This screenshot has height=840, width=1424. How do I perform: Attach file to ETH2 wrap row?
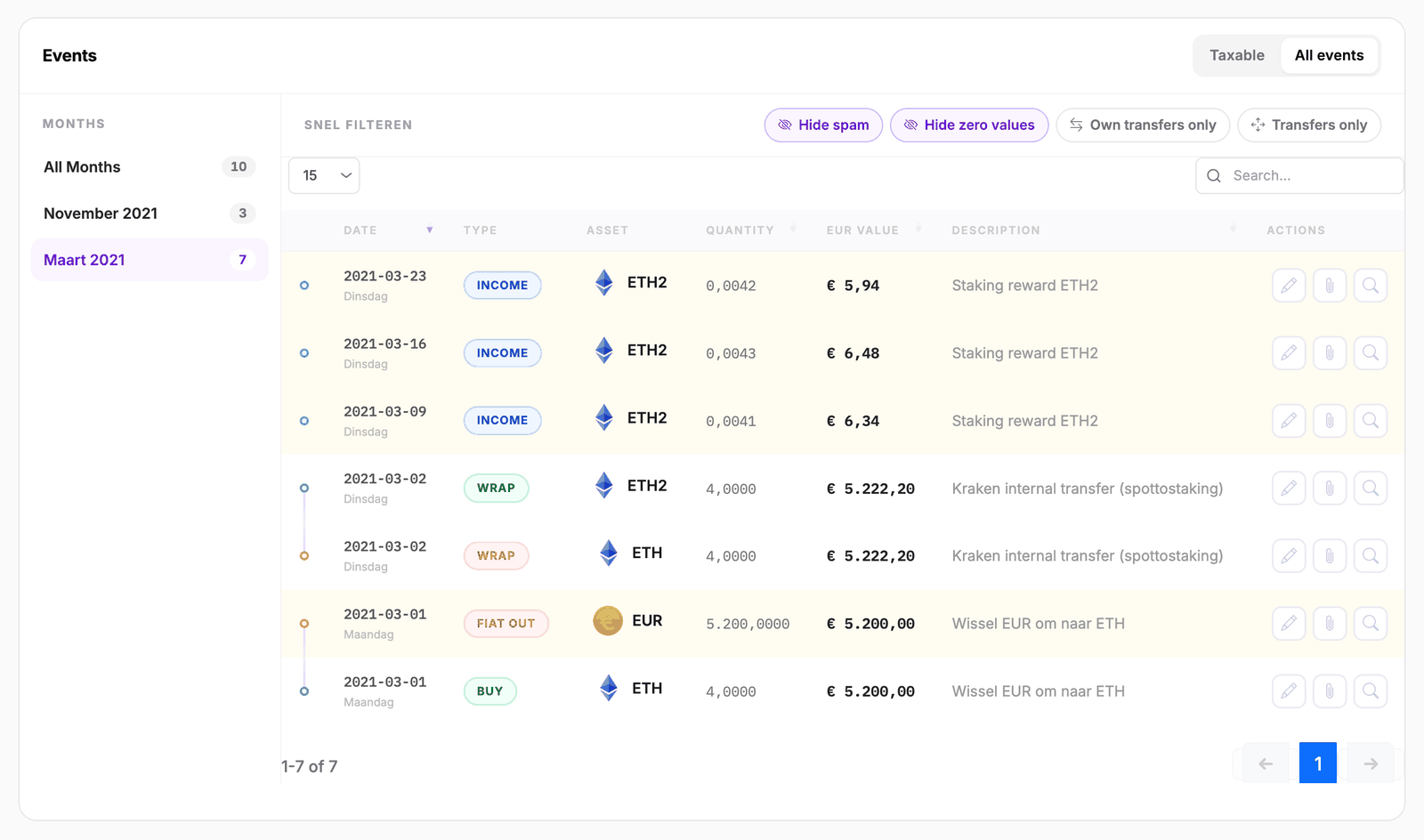click(x=1330, y=489)
